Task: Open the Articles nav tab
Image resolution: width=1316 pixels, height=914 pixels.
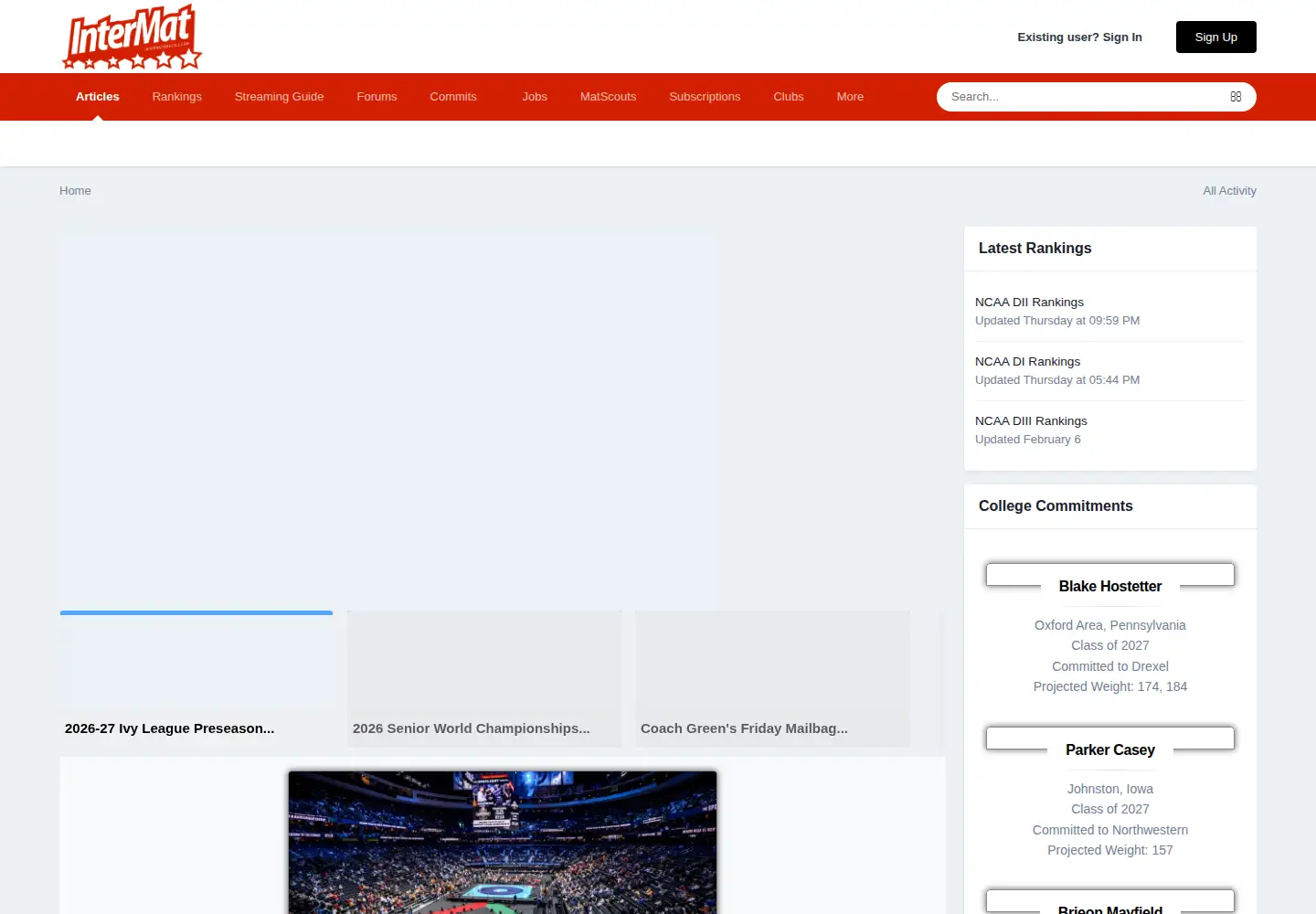Action: 98,97
